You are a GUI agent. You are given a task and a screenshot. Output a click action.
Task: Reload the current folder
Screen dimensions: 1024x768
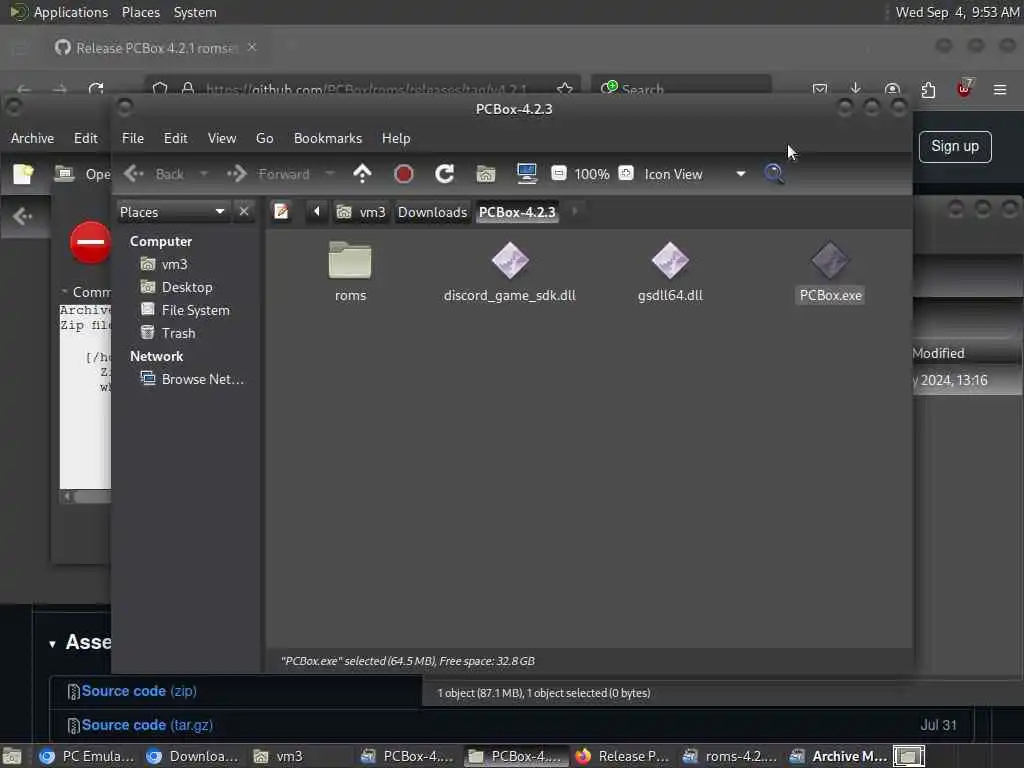tap(445, 174)
